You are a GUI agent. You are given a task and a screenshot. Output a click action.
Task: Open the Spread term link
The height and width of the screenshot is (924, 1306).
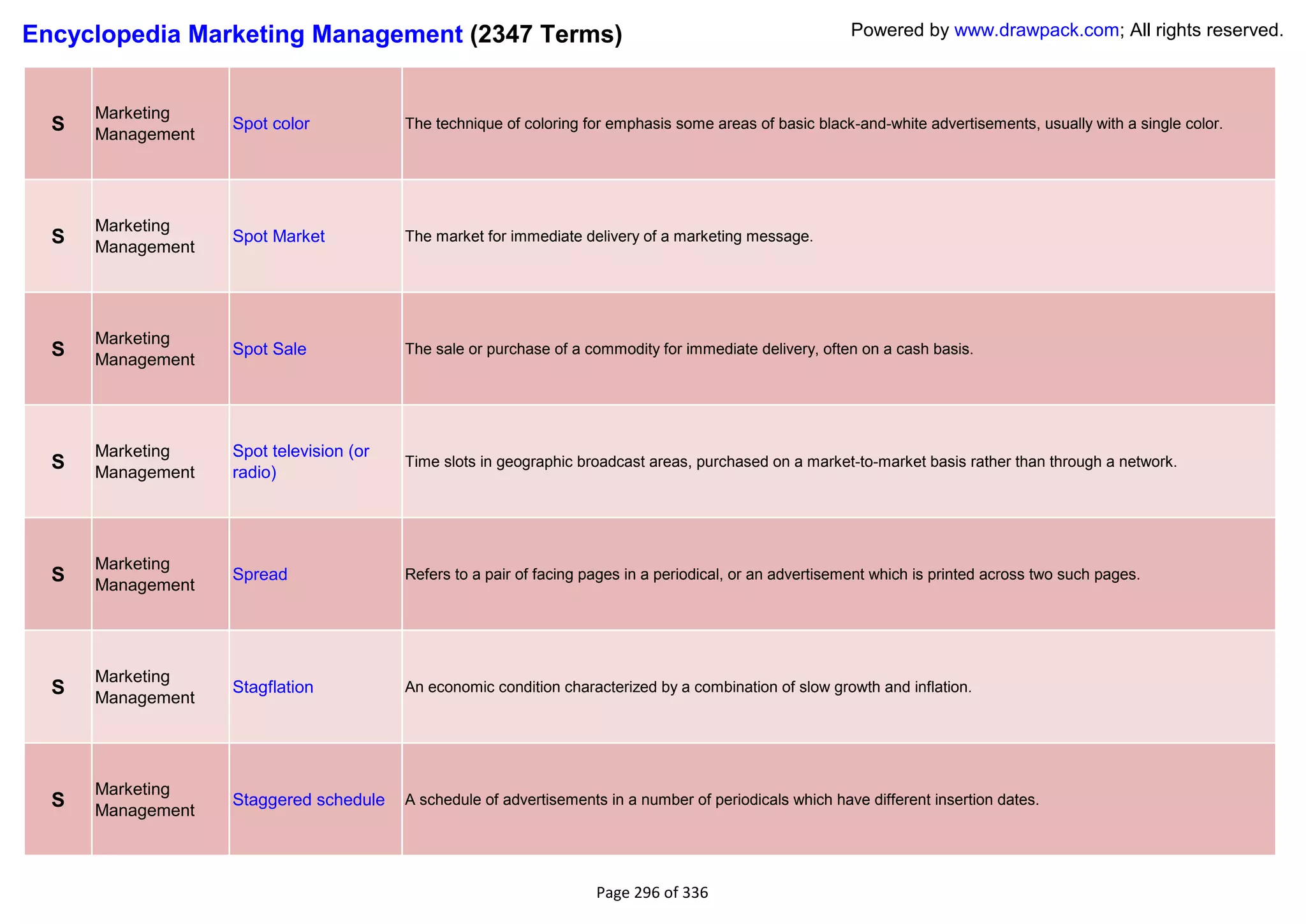(x=260, y=575)
